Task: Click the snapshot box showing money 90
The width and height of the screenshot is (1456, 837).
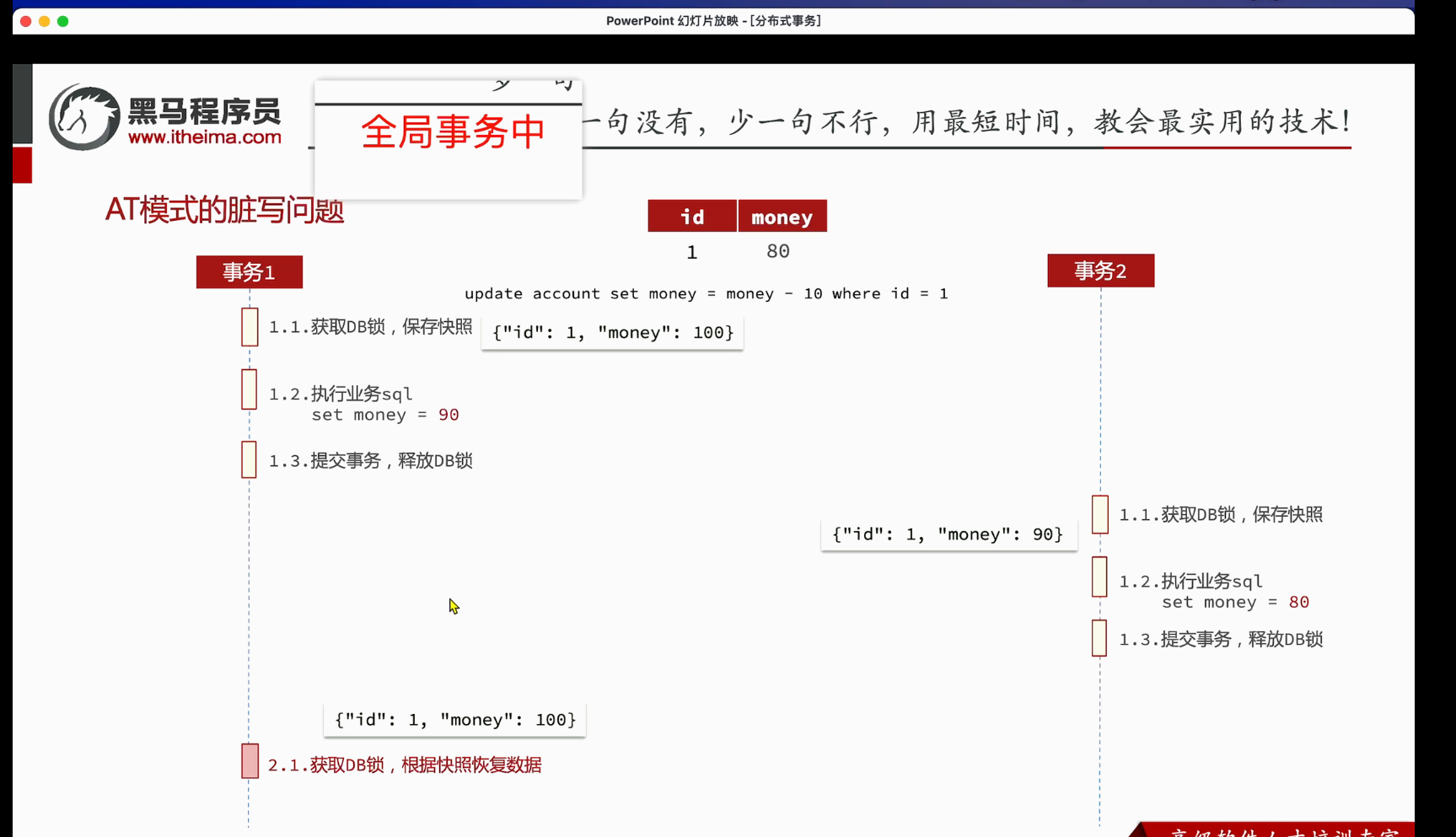Action: pyautogui.click(x=948, y=534)
